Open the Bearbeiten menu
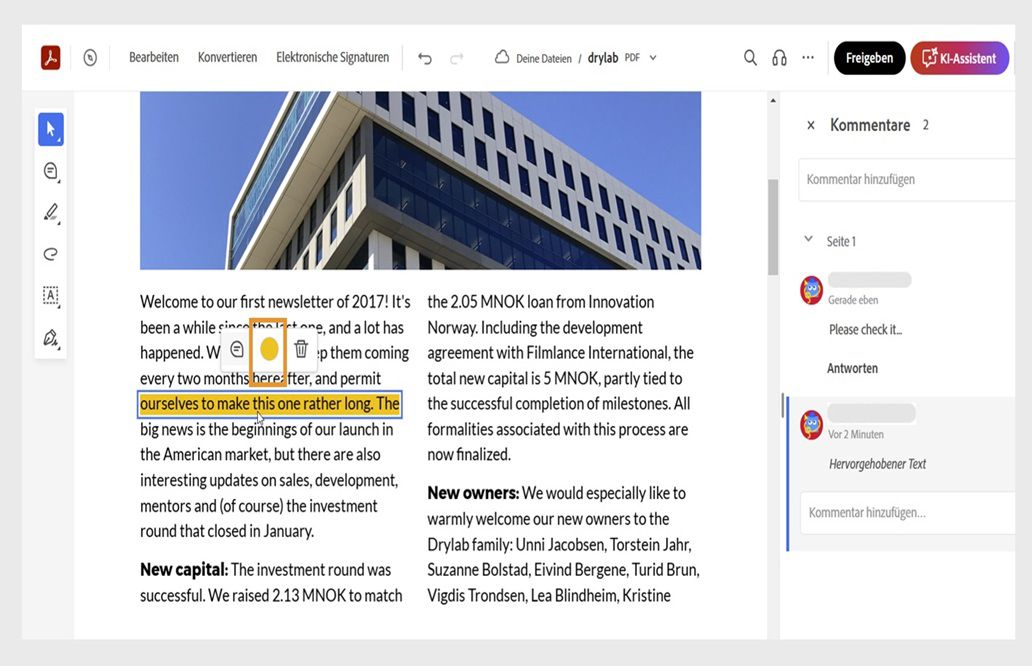 tap(154, 57)
